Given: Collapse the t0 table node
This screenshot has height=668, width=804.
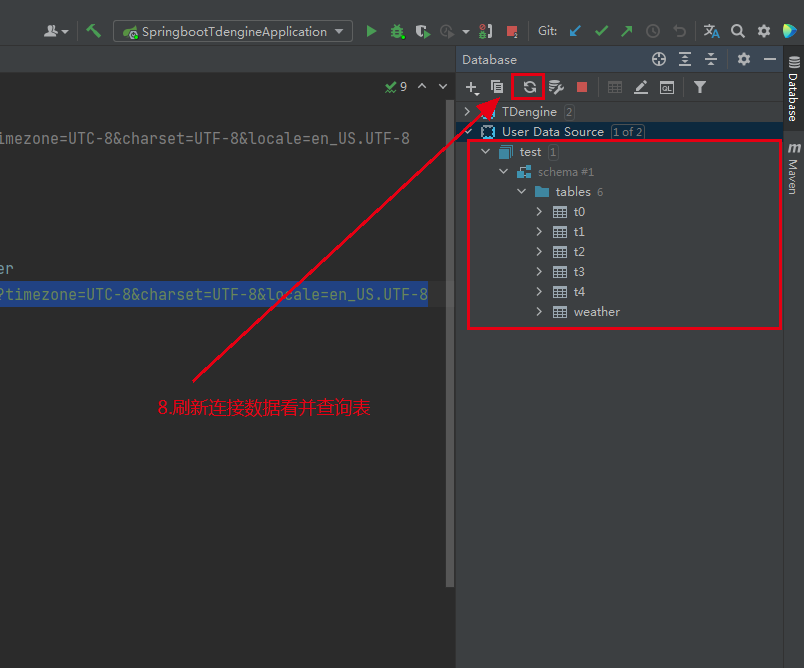Looking at the screenshot, I should [539, 211].
